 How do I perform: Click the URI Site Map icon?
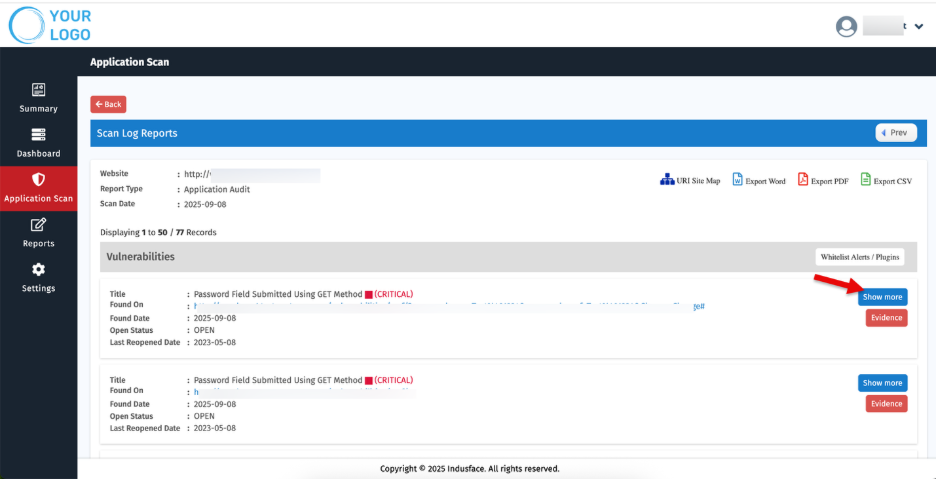[667, 179]
